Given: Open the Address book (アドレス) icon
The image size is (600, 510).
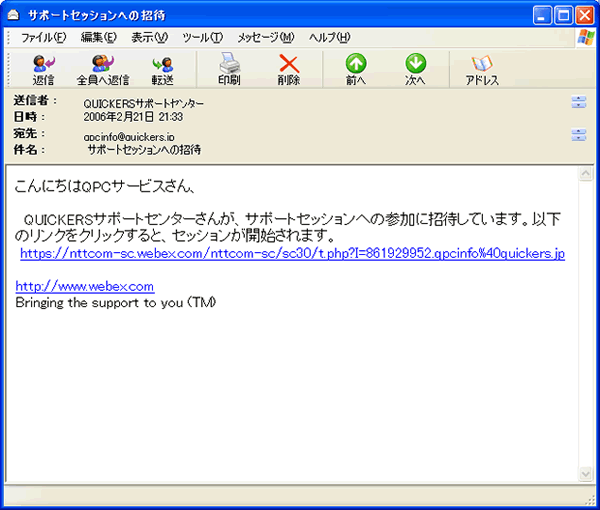Looking at the screenshot, I should [x=482, y=70].
